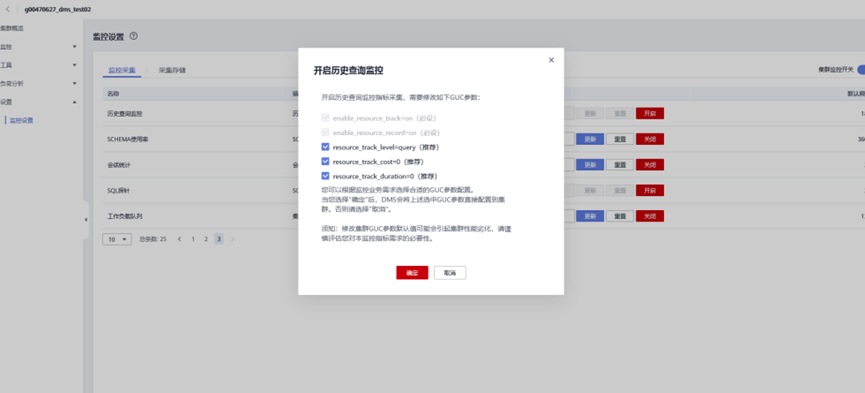The height and width of the screenshot is (393, 865).
Task: Go to page 1 in pagination
Action: pos(193,239)
